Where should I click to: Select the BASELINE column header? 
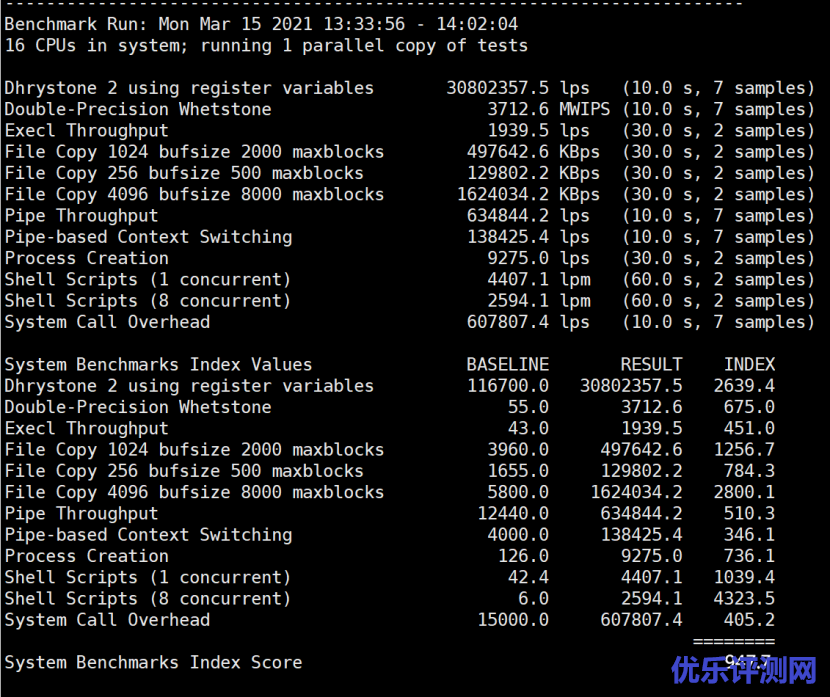click(507, 365)
